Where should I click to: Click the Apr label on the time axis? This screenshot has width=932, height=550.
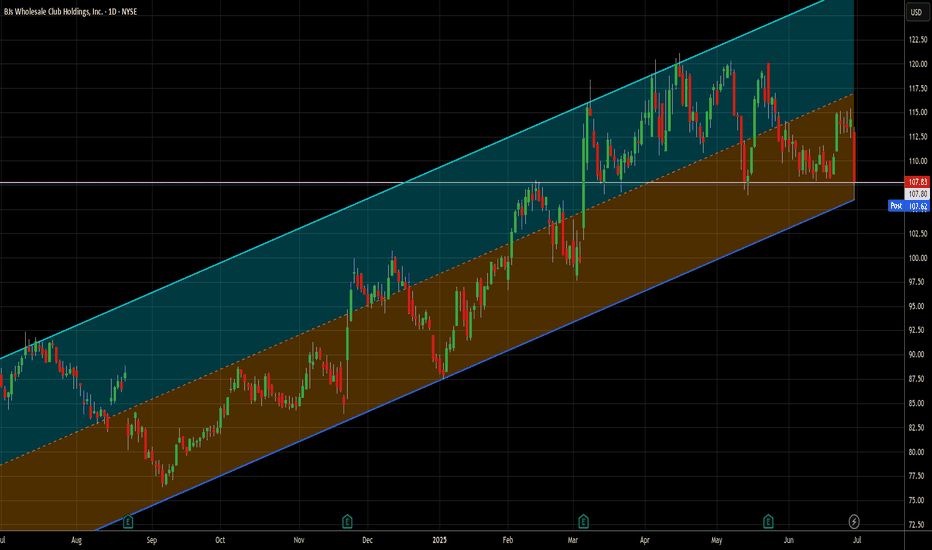644,540
